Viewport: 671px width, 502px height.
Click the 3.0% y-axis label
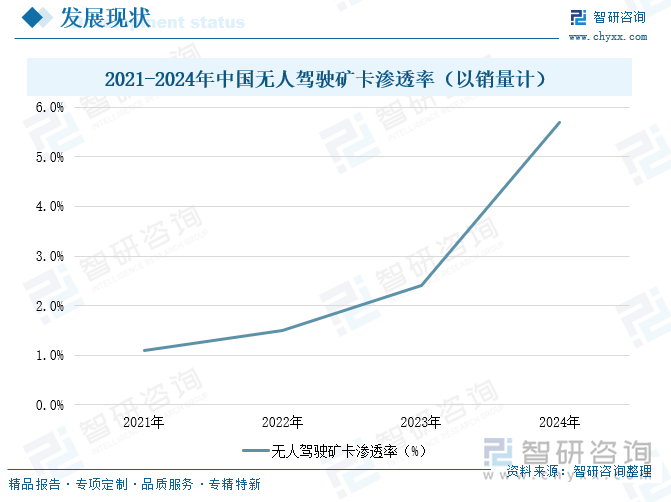50,256
